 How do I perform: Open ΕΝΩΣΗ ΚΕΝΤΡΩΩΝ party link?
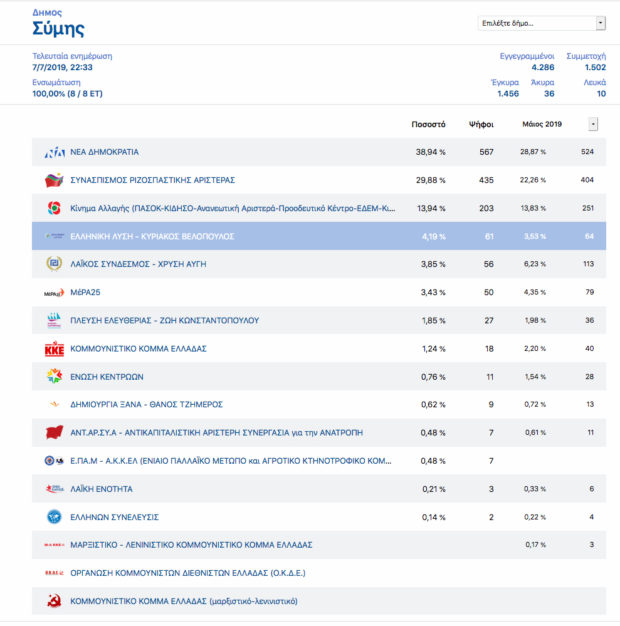tap(107, 376)
